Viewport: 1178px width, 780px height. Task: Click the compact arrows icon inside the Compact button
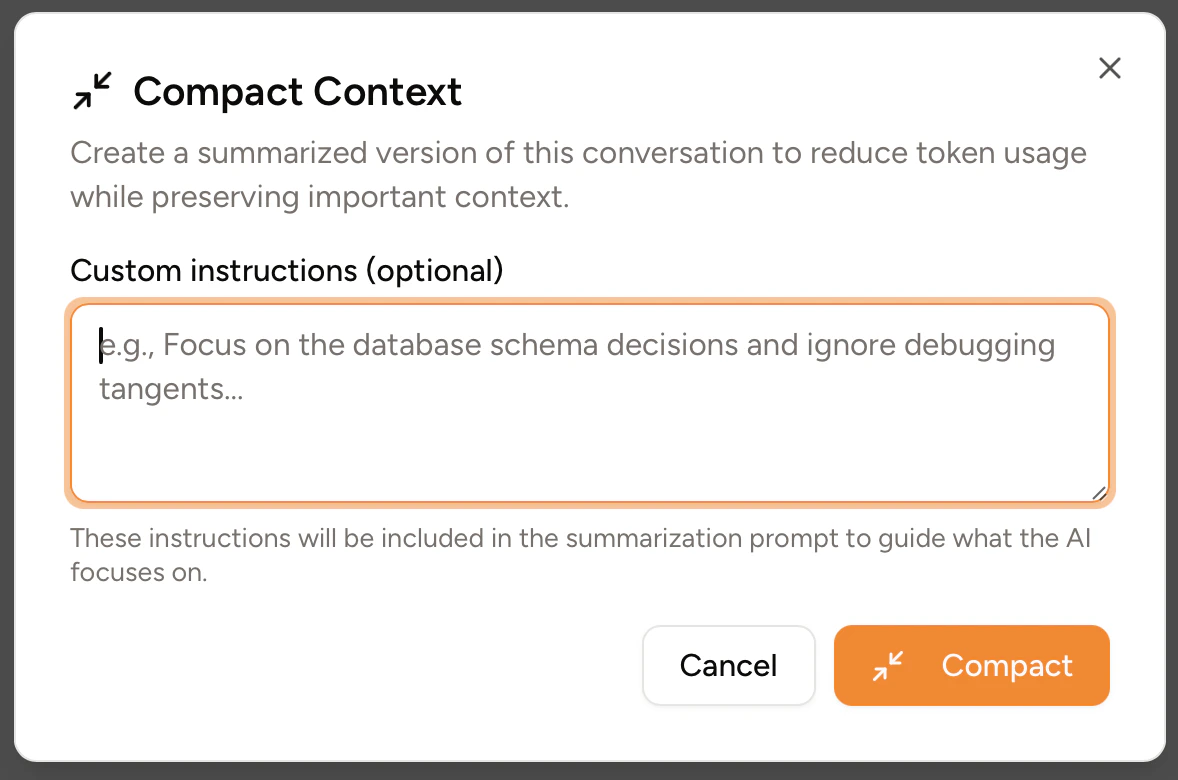888,665
